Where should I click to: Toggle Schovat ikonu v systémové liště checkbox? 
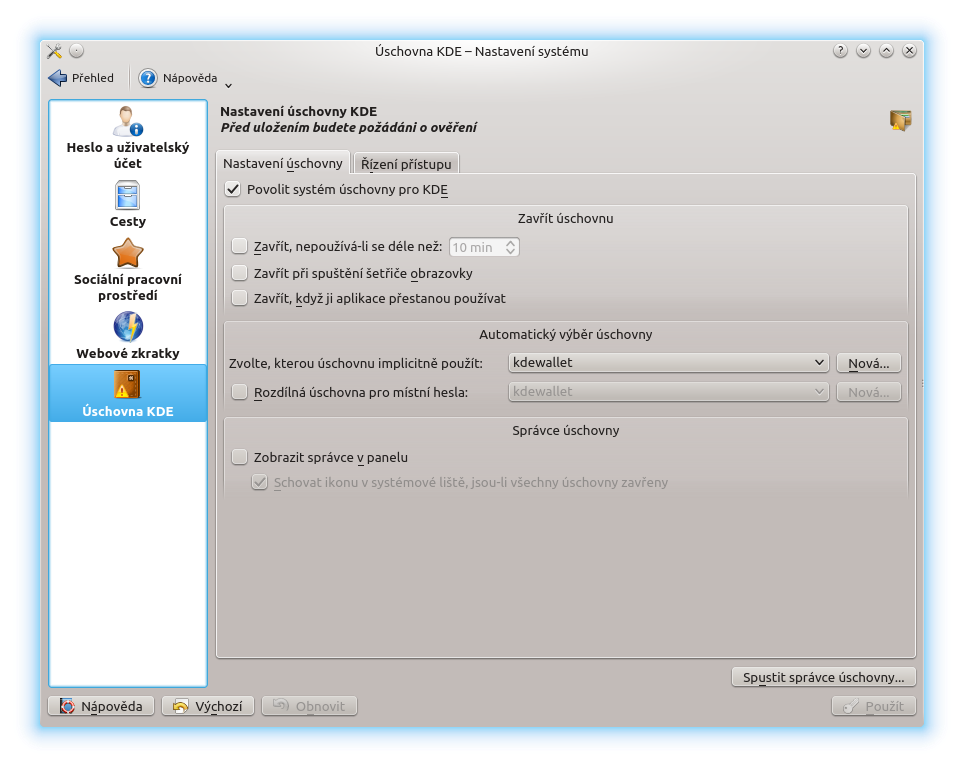(x=259, y=482)
